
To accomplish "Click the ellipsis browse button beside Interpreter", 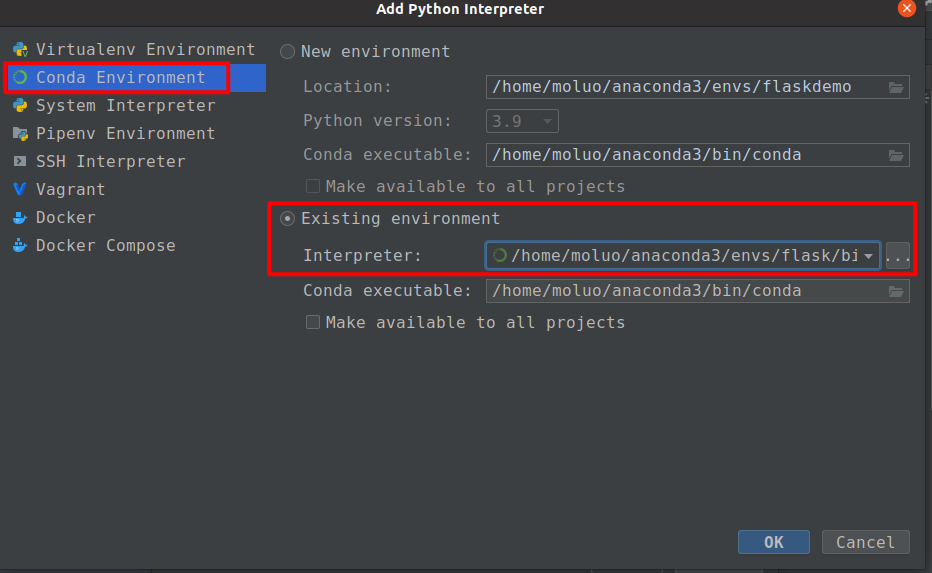I will tap(898, 256).
